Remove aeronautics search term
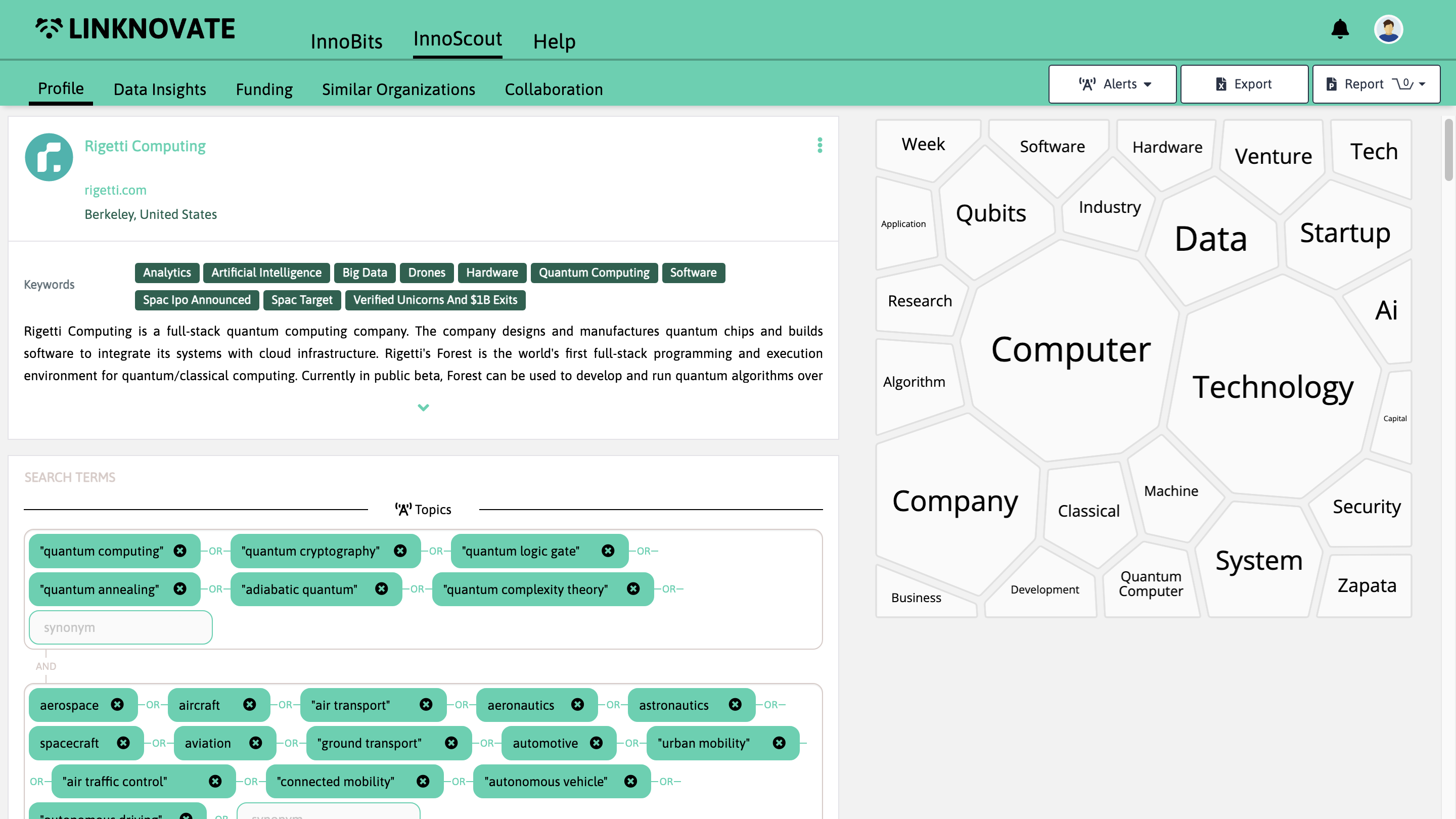Viewport: 1456px width, 819px height. [x=577, y=704]
